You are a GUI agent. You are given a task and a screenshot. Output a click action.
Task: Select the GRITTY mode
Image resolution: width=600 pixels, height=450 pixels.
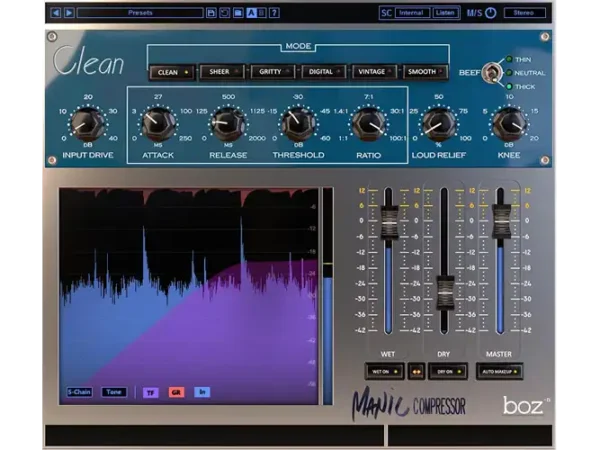point(273,72)
